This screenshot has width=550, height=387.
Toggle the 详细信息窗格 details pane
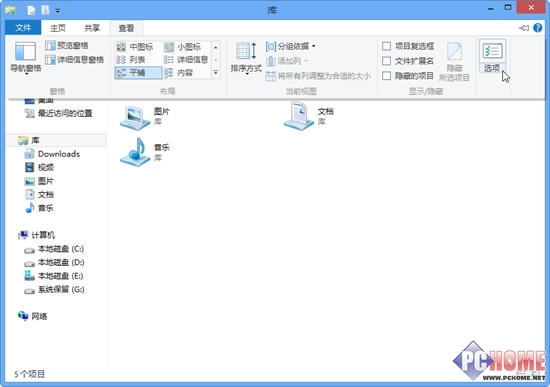tap(74, 60)
